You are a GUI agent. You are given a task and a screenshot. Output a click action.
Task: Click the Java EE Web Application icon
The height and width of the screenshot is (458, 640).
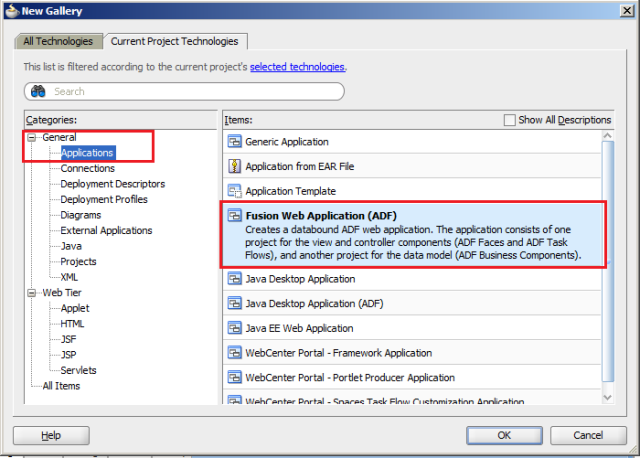pos(235,328)
